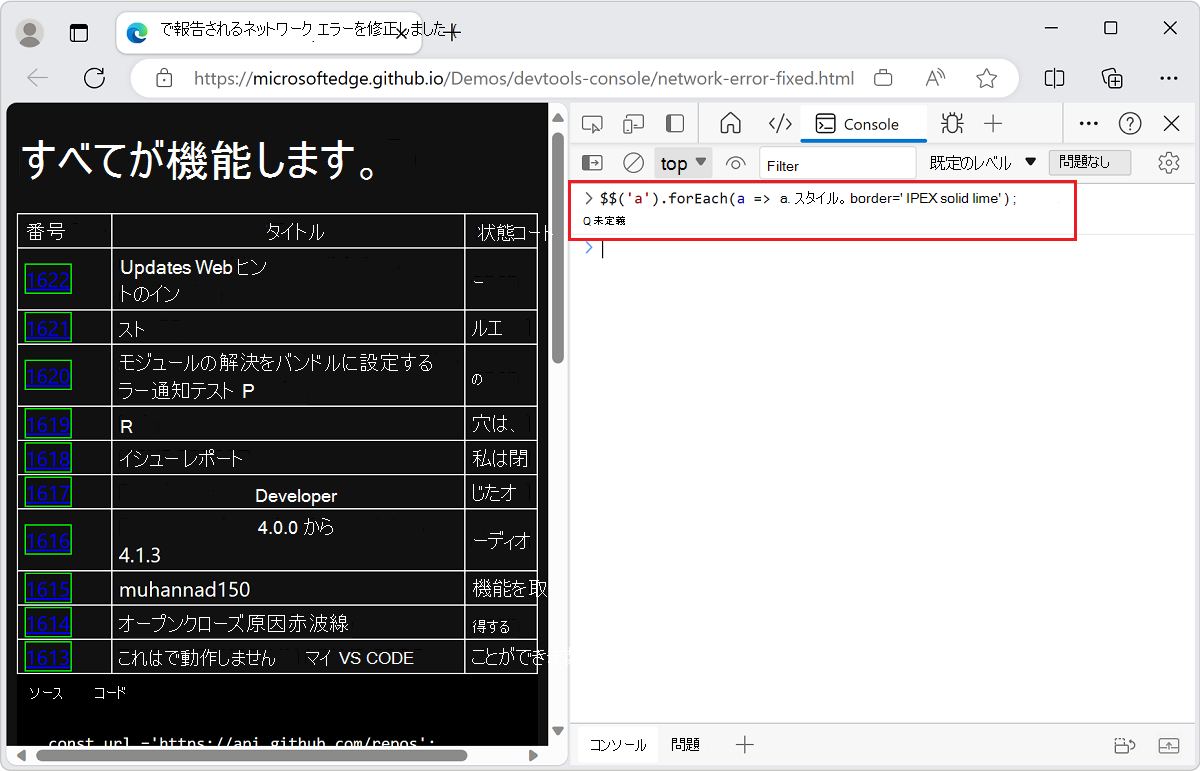Expand the DevTools more options menu
The width and height of the screenshot is (1200, 771).
pos(1088,123)
